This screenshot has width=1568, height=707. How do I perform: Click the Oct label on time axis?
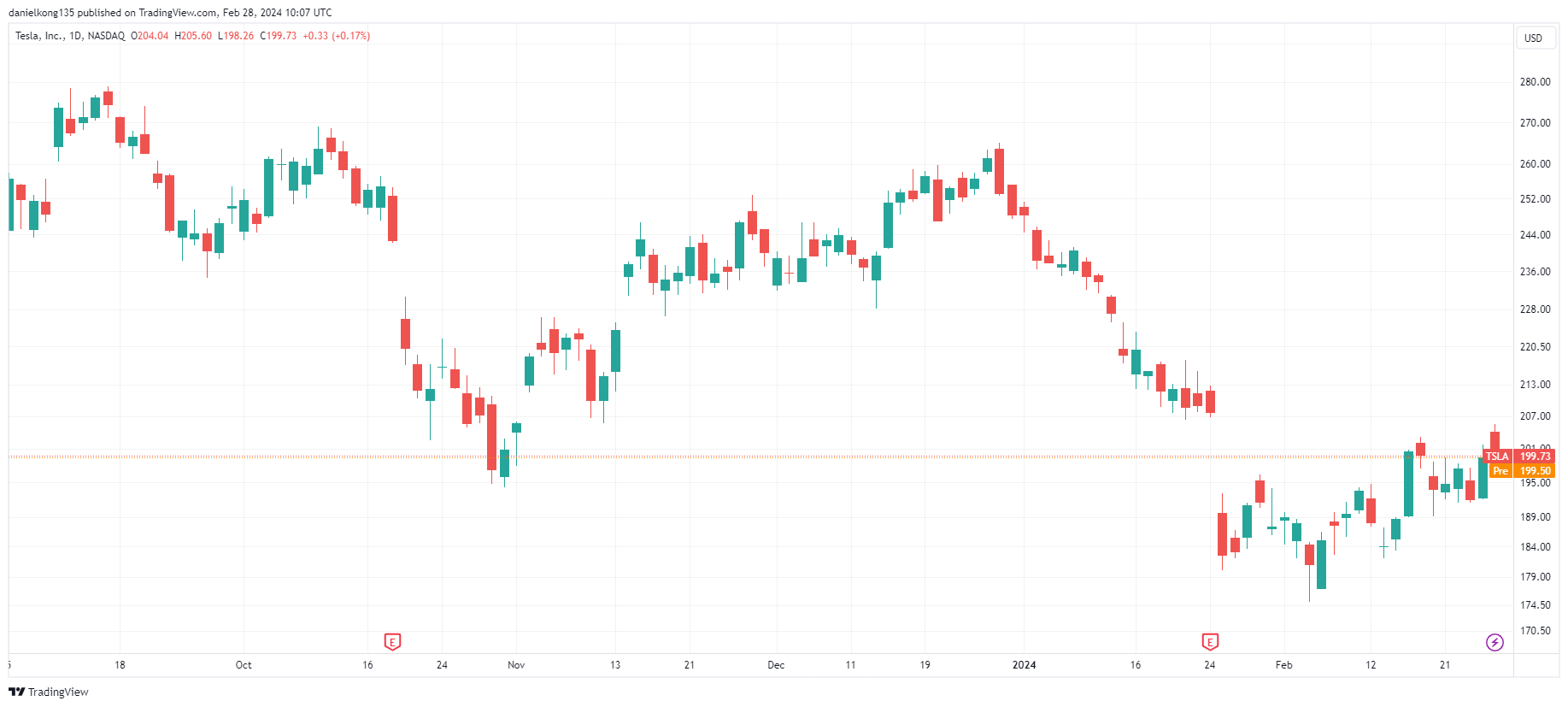pos(244,665)
